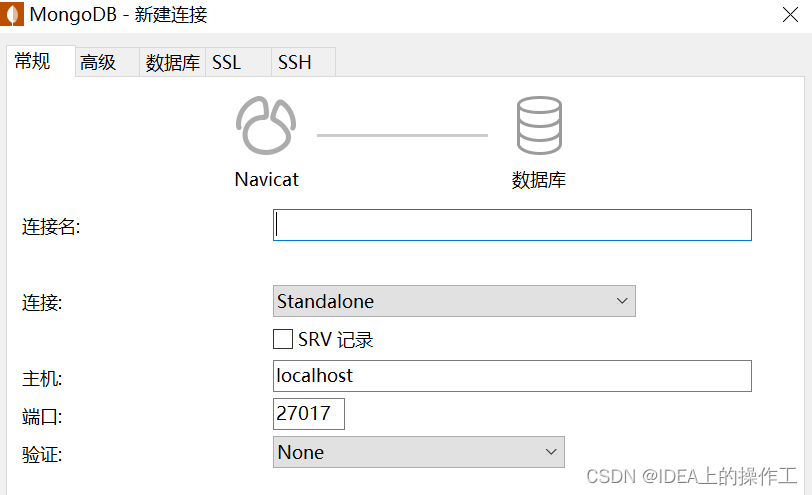Viewport: 812px width, 495px height.
Task: Click the 连接名: label
Action: pos(51,227)
